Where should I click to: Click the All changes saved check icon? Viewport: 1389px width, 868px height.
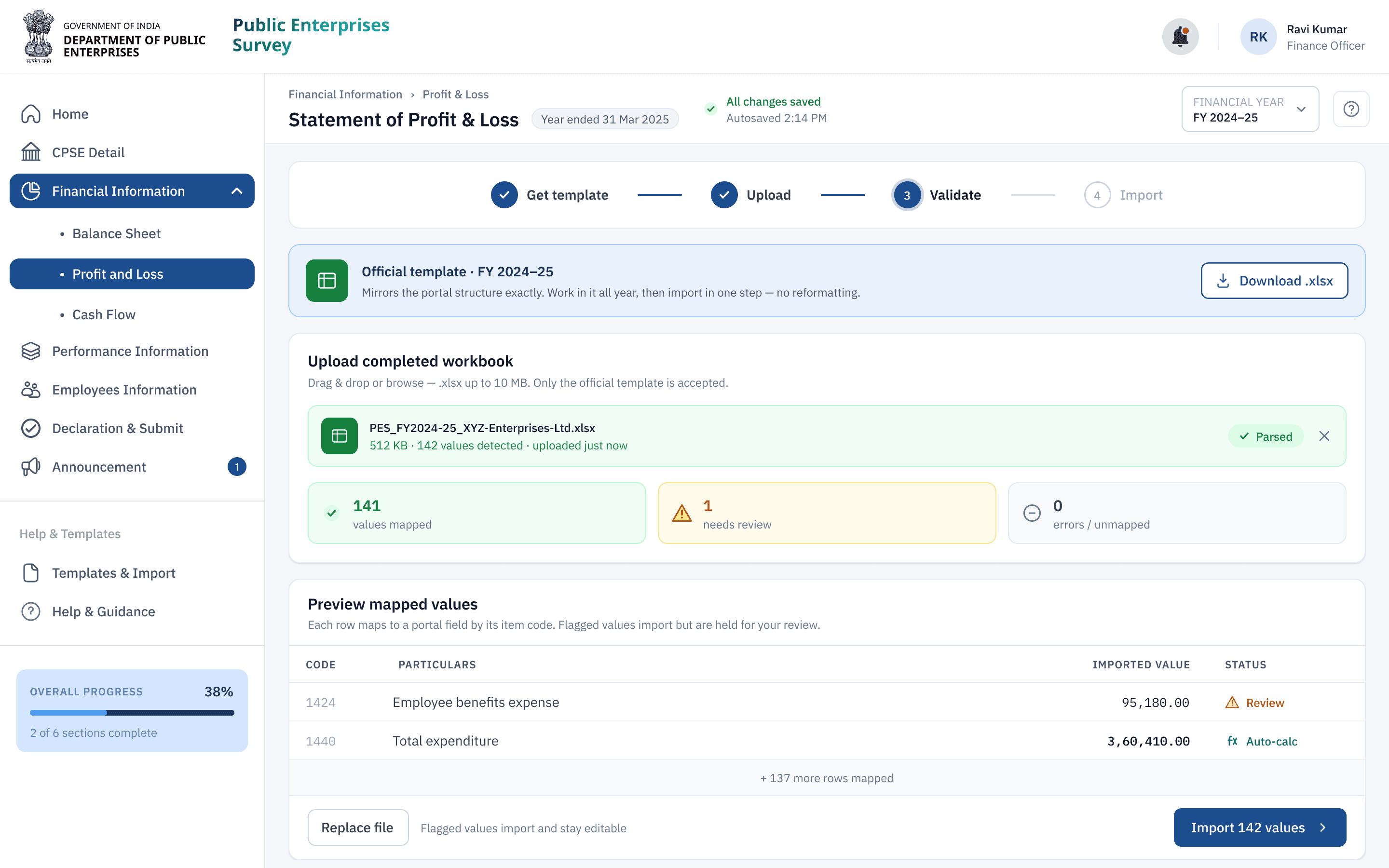point(710,109)
